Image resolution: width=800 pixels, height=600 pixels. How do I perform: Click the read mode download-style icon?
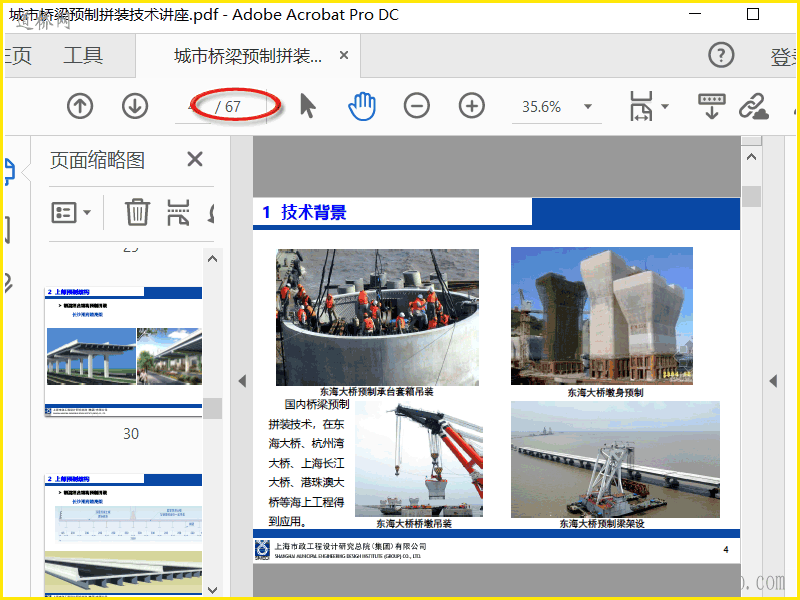pos(712,106)
